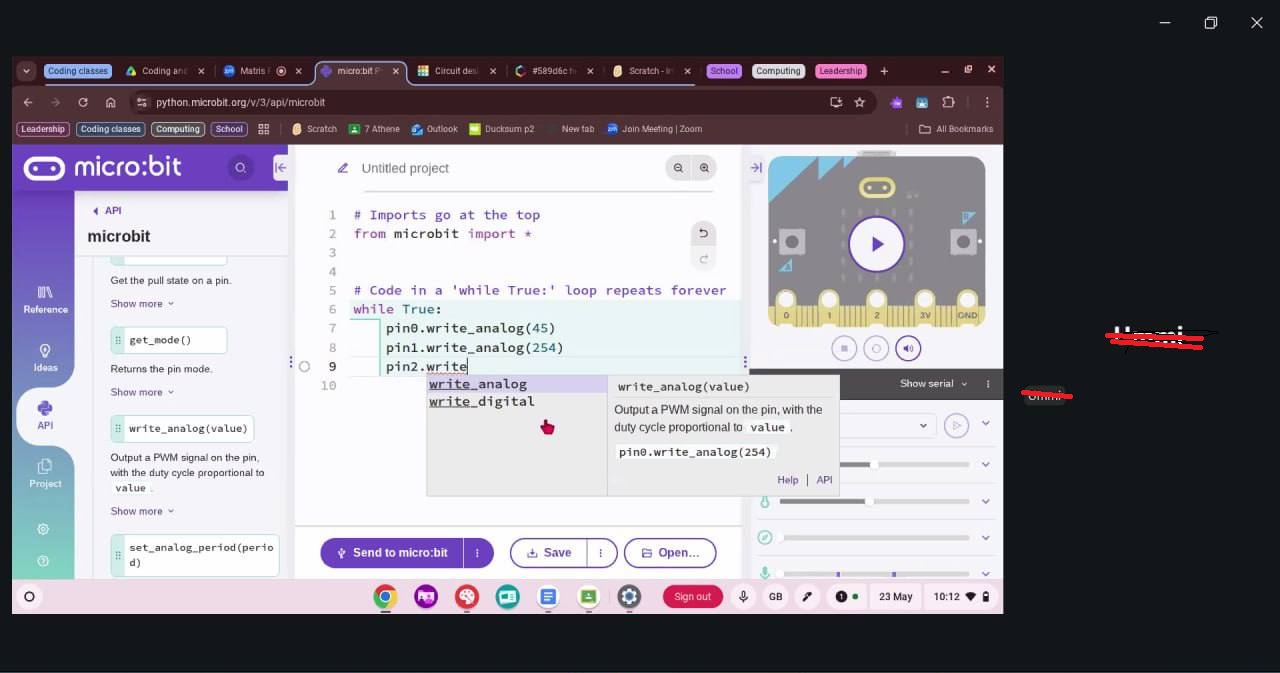Select the API sidebar tab
1280x673 pixels.
(45, 415)
